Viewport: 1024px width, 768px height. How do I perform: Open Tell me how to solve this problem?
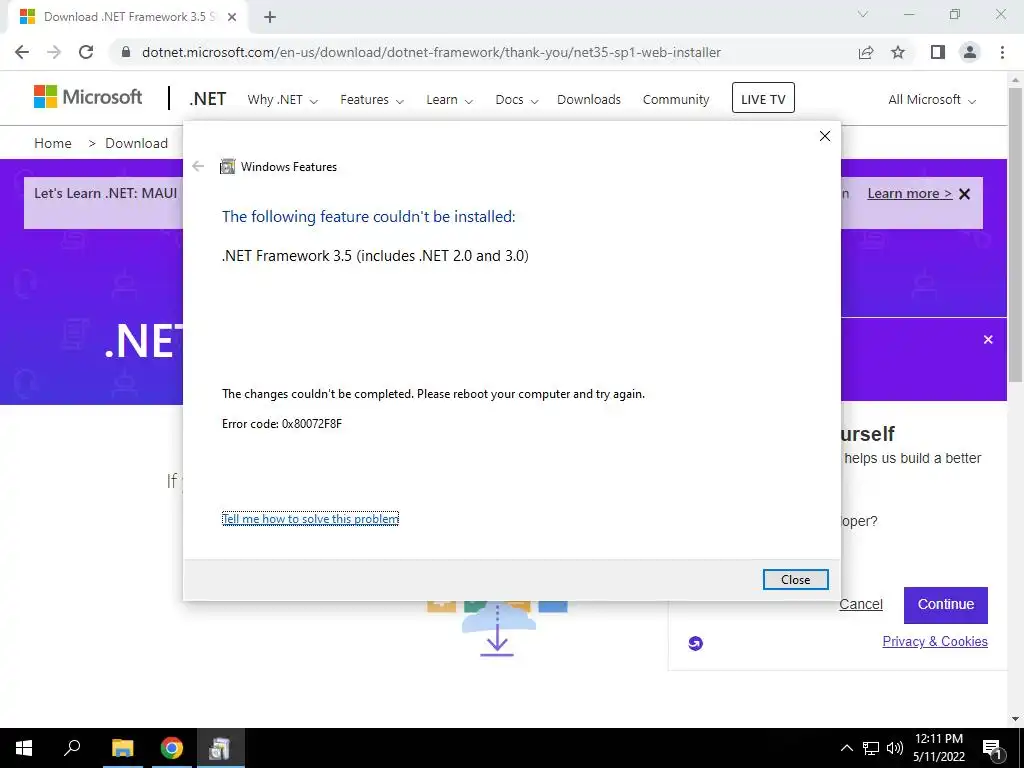coord(310,519)
